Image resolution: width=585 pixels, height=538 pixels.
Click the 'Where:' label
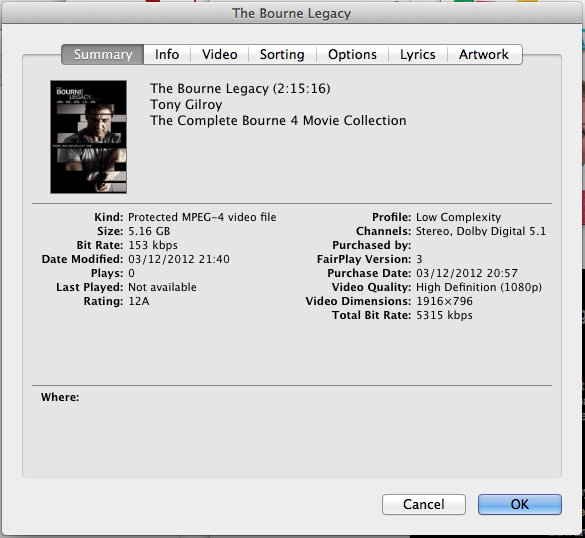point(60,397)
